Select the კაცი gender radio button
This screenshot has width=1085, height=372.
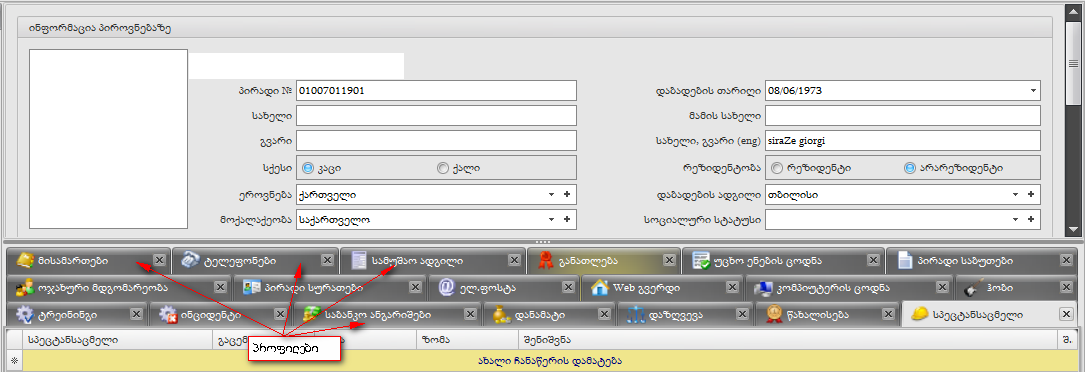[x=308, y=168]
